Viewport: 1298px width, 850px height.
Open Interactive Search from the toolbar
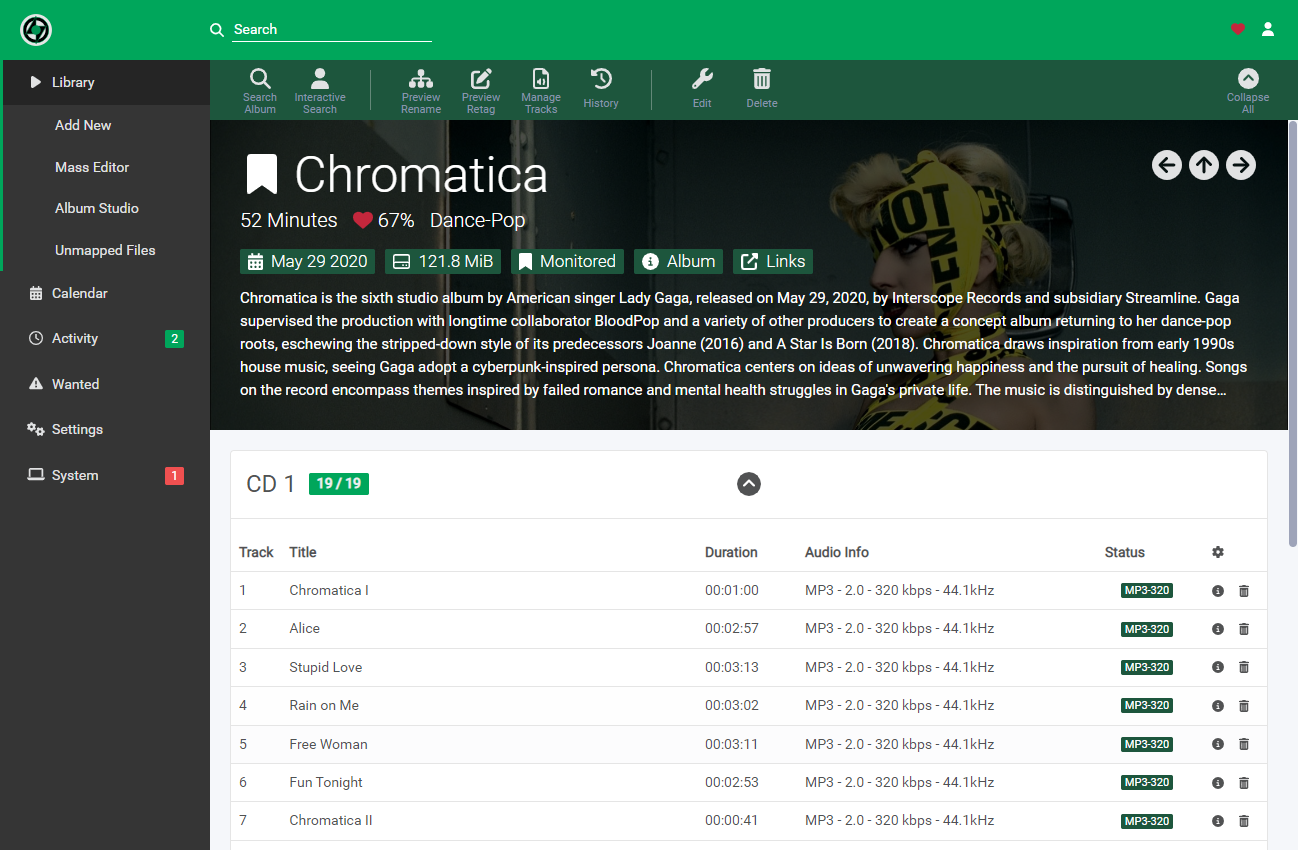[320, 90]
